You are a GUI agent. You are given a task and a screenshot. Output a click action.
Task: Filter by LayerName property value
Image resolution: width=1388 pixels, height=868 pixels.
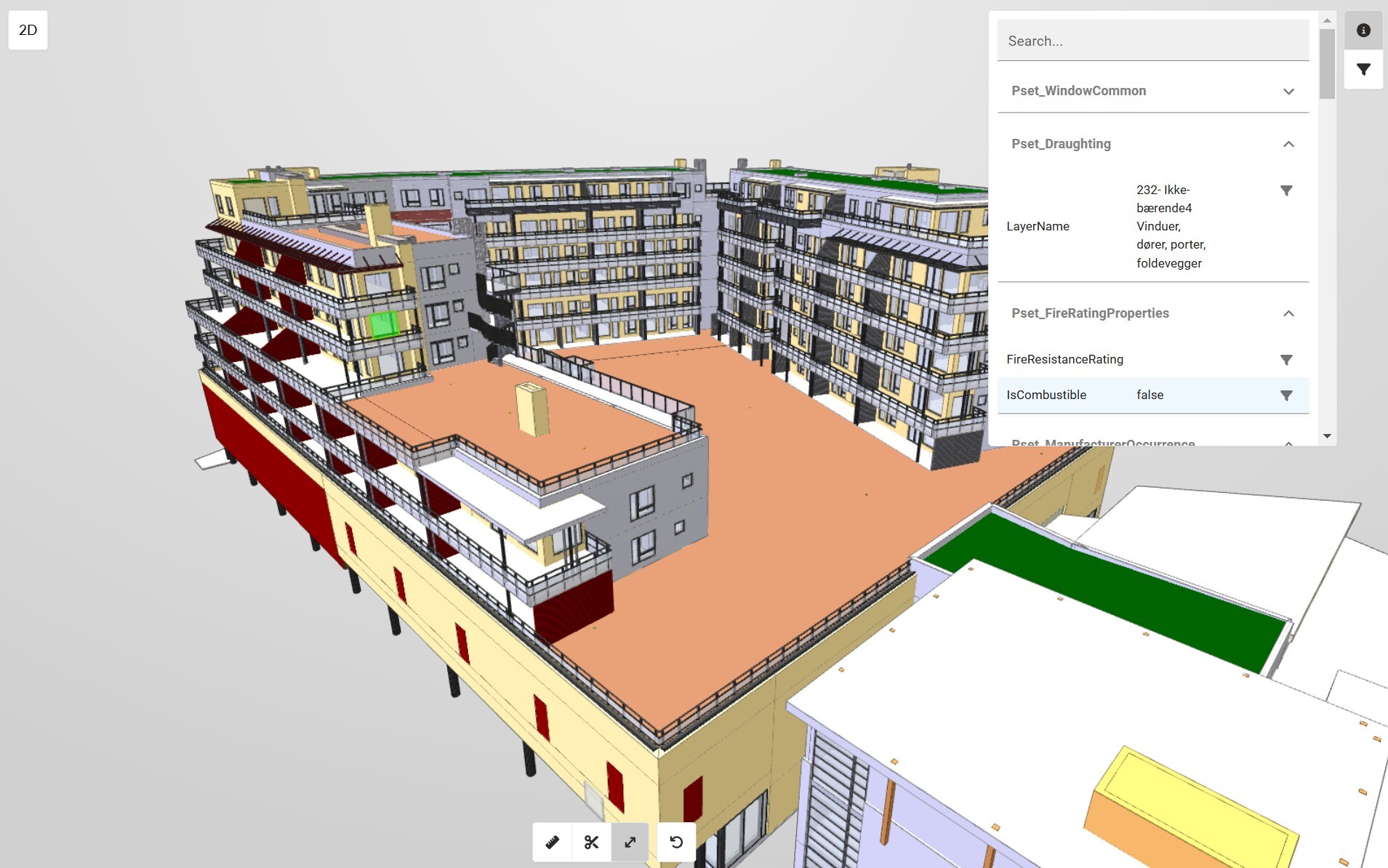coord(1286,190)
